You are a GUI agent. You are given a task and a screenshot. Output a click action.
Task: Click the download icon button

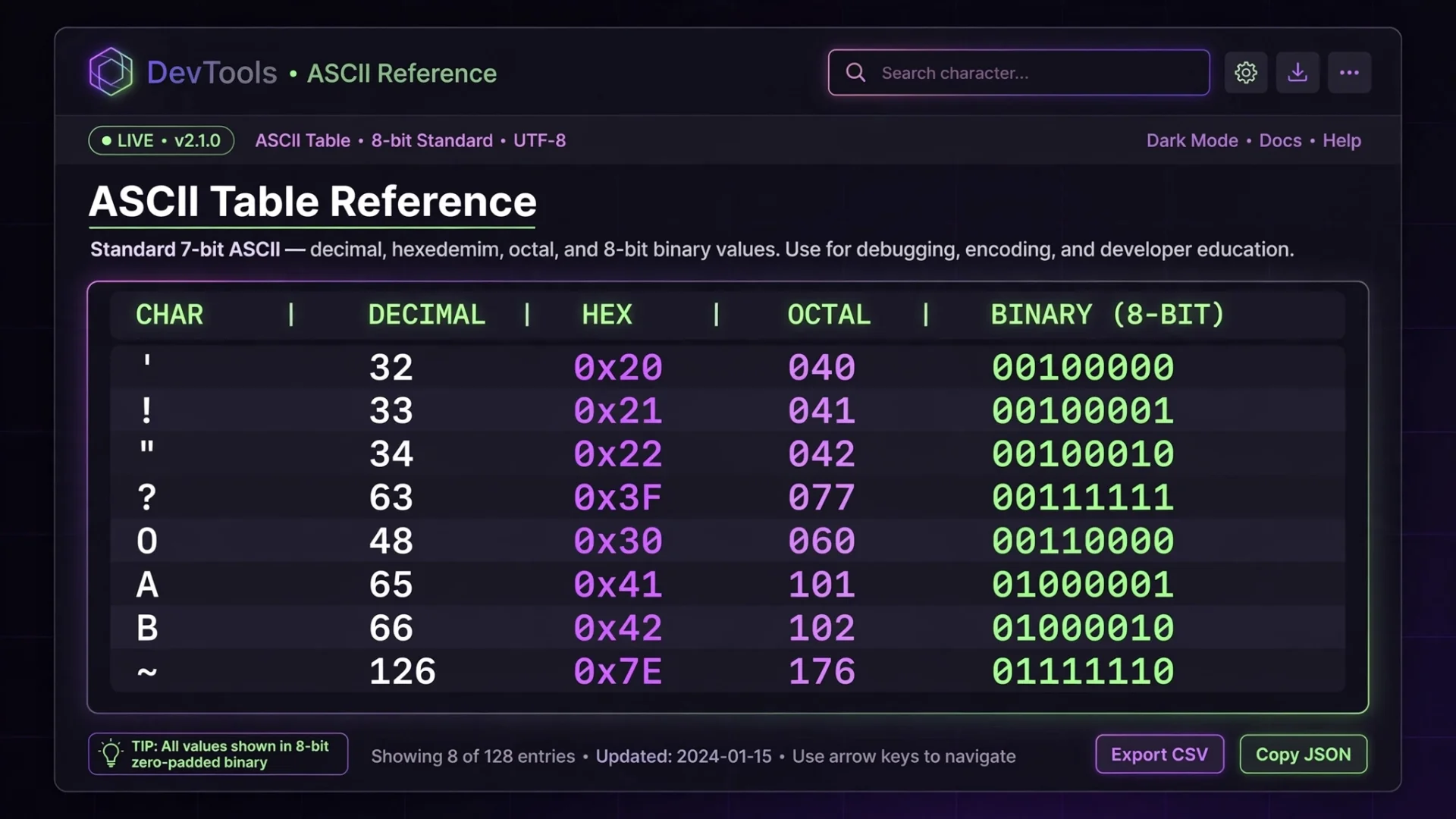pos(1298,73)
